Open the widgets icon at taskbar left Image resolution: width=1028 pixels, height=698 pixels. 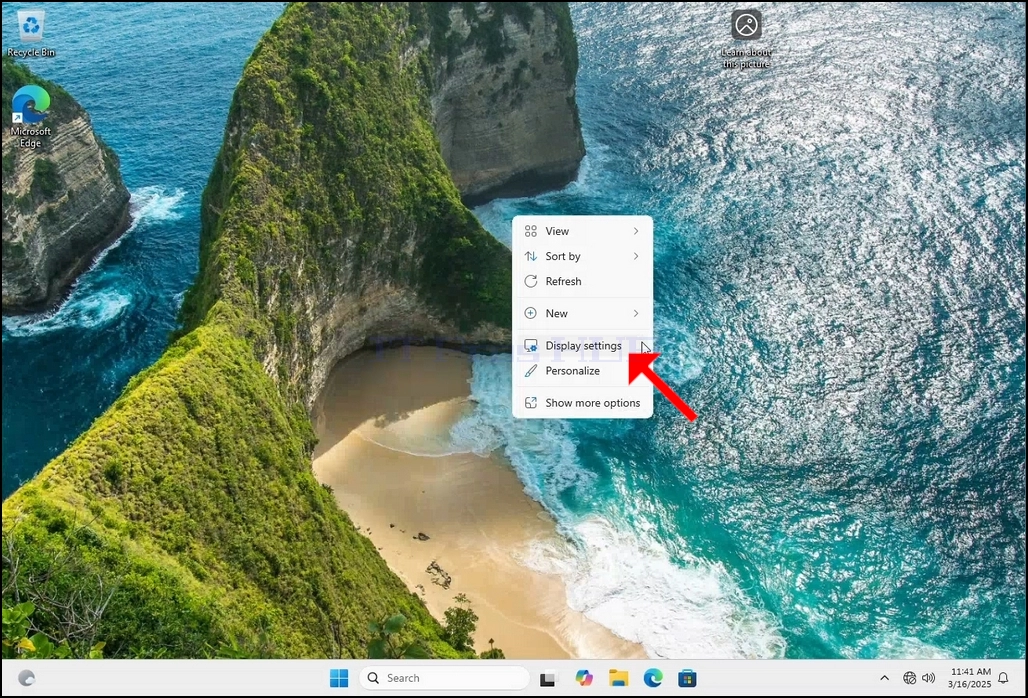pyautogui.click(x=26, y=678)
